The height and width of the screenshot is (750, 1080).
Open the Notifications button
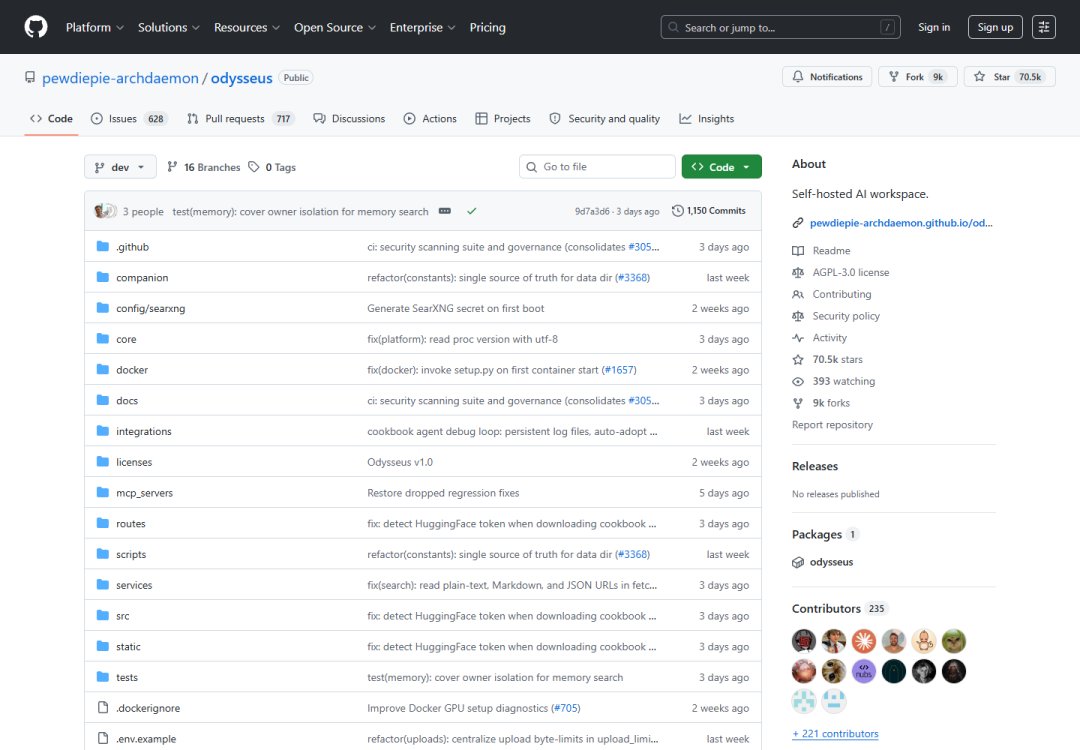(x=827, y=76)
